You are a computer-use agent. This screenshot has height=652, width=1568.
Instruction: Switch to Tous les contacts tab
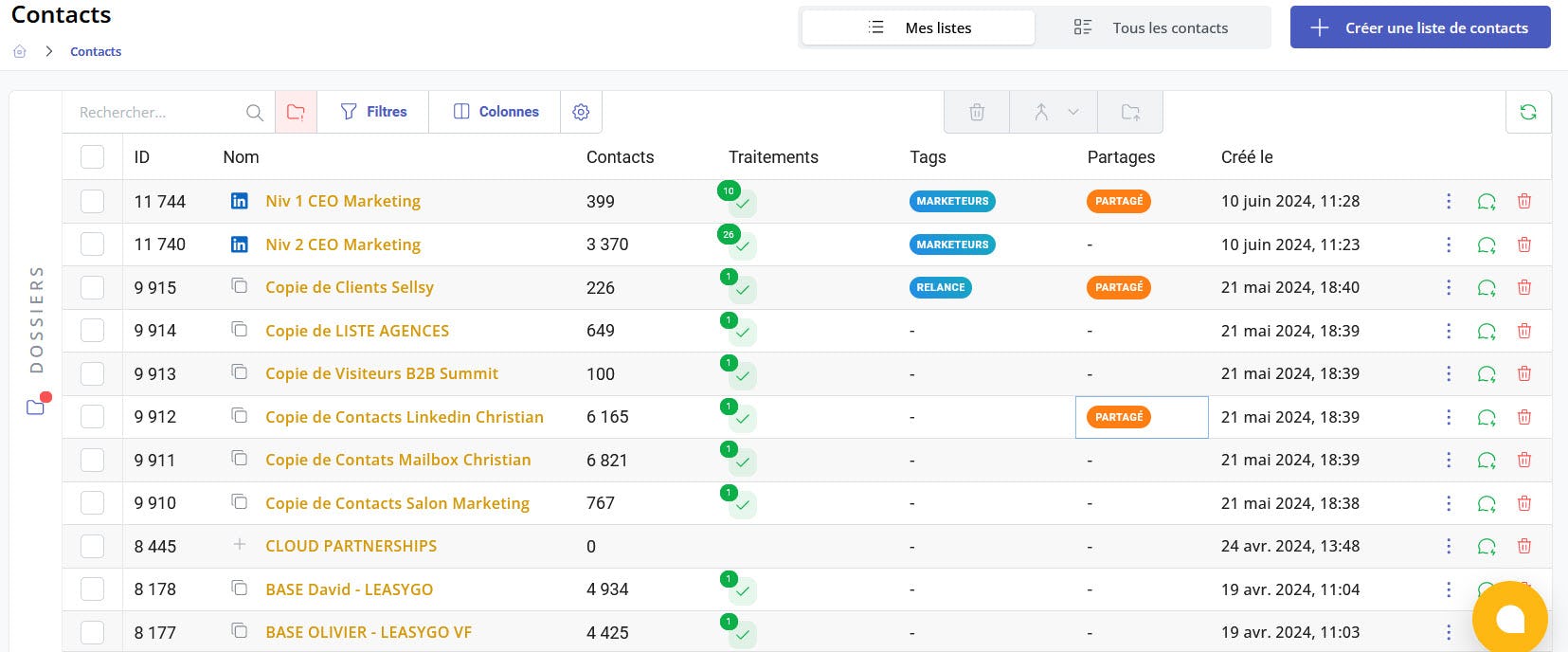click(x=1151, y=27)
